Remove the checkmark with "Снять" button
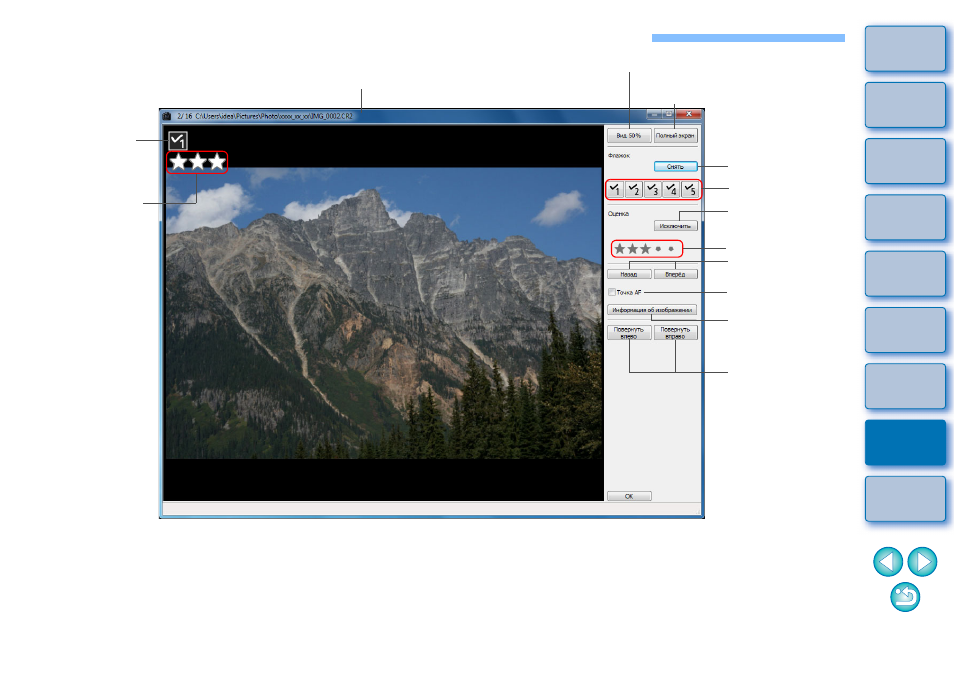954x674 pixels. (675, 167)
